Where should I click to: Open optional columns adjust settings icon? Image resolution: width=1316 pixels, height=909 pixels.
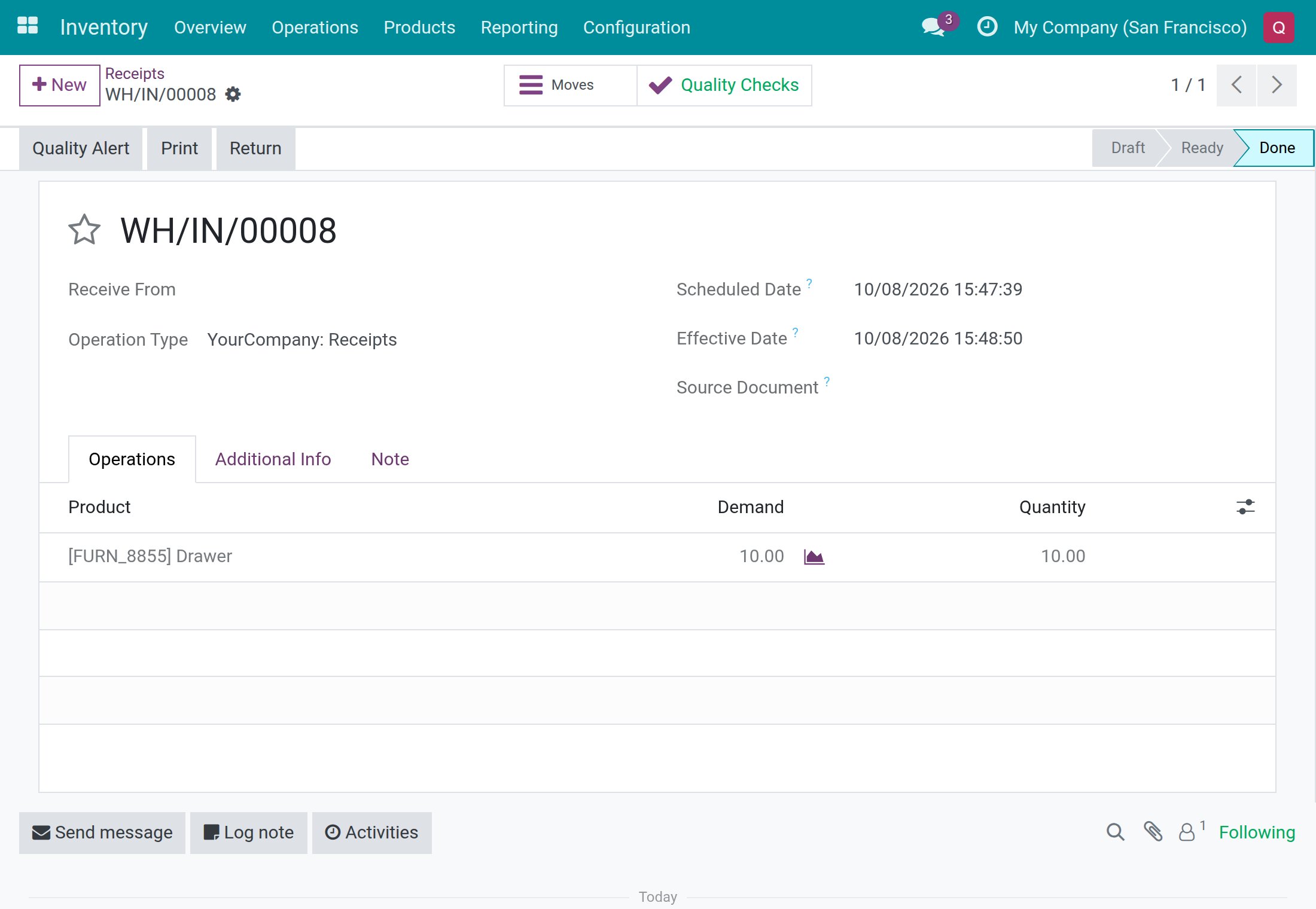point(1245,507)
